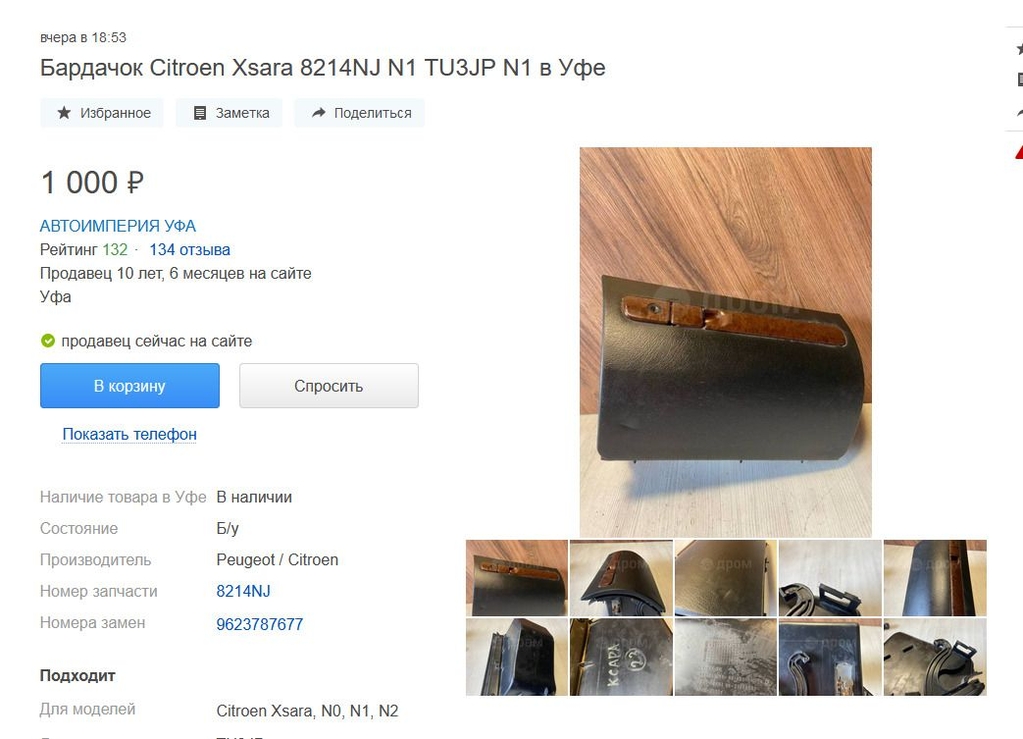1023x739 pixels.
Task: Open АВТОИМПЕРИЯ УФА seller page
Action: [117, 226]
